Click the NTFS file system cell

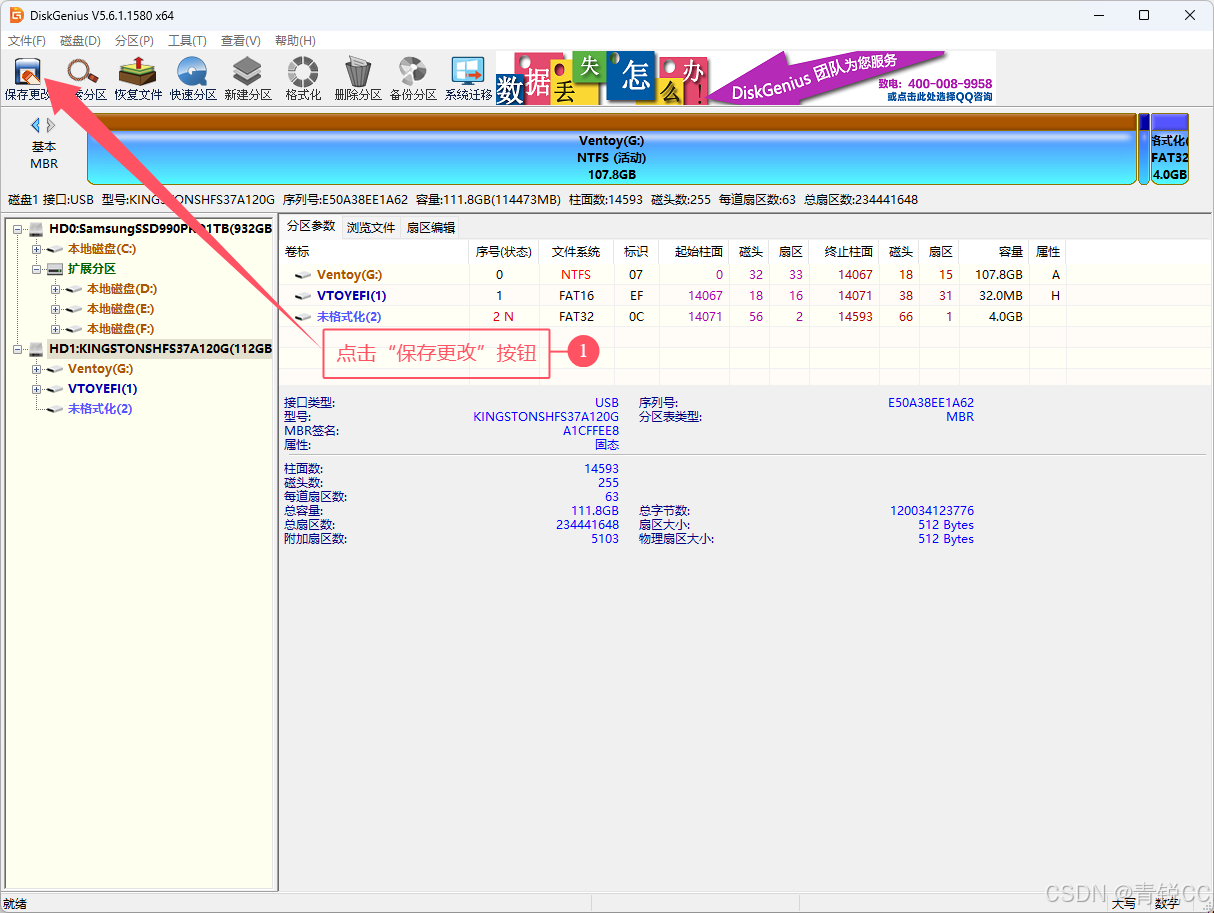pos(576,275)
